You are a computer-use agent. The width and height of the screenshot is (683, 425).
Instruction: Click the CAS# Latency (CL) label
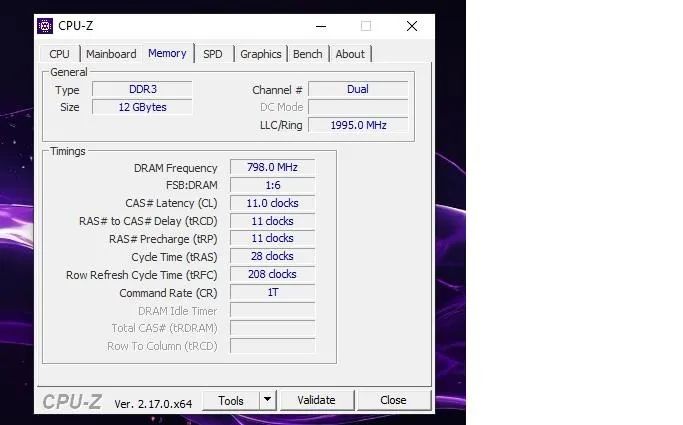(171, 203)
